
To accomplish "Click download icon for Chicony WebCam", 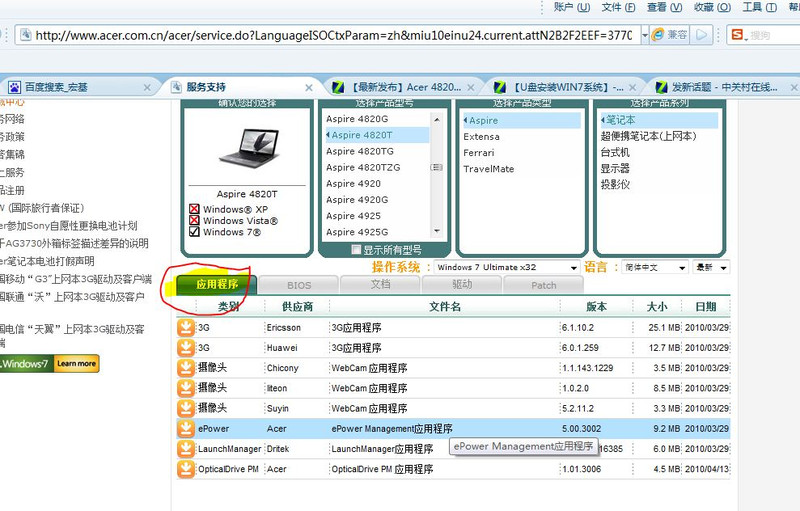I will (x=186, y=367).
